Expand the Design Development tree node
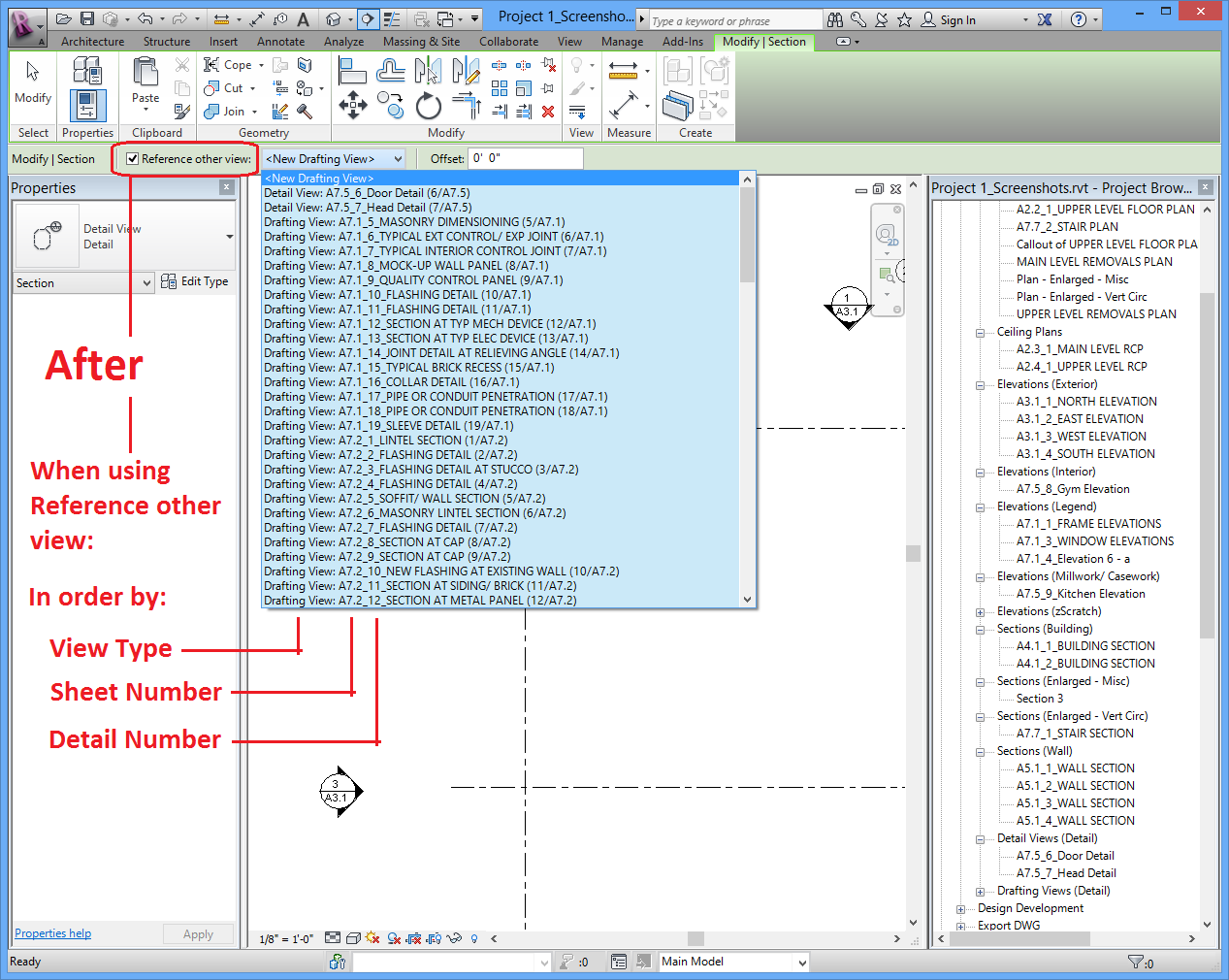This screenshot has width=1229, height=980. 961,908
